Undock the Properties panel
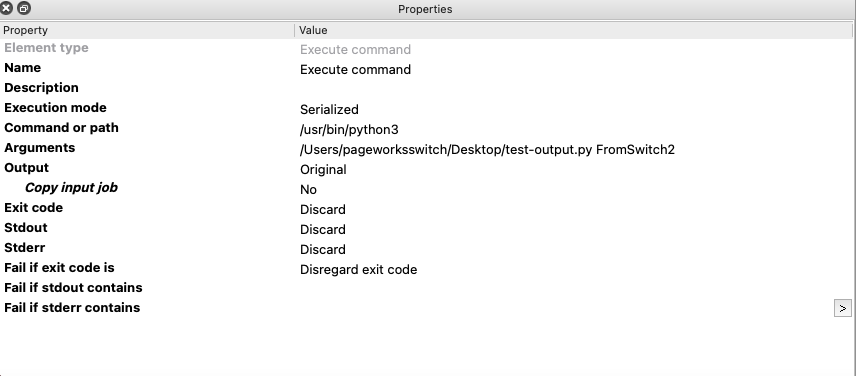Image resolution: width=856 pixels, height=376 pixels. pyautogui.click(x=24, y=8)
